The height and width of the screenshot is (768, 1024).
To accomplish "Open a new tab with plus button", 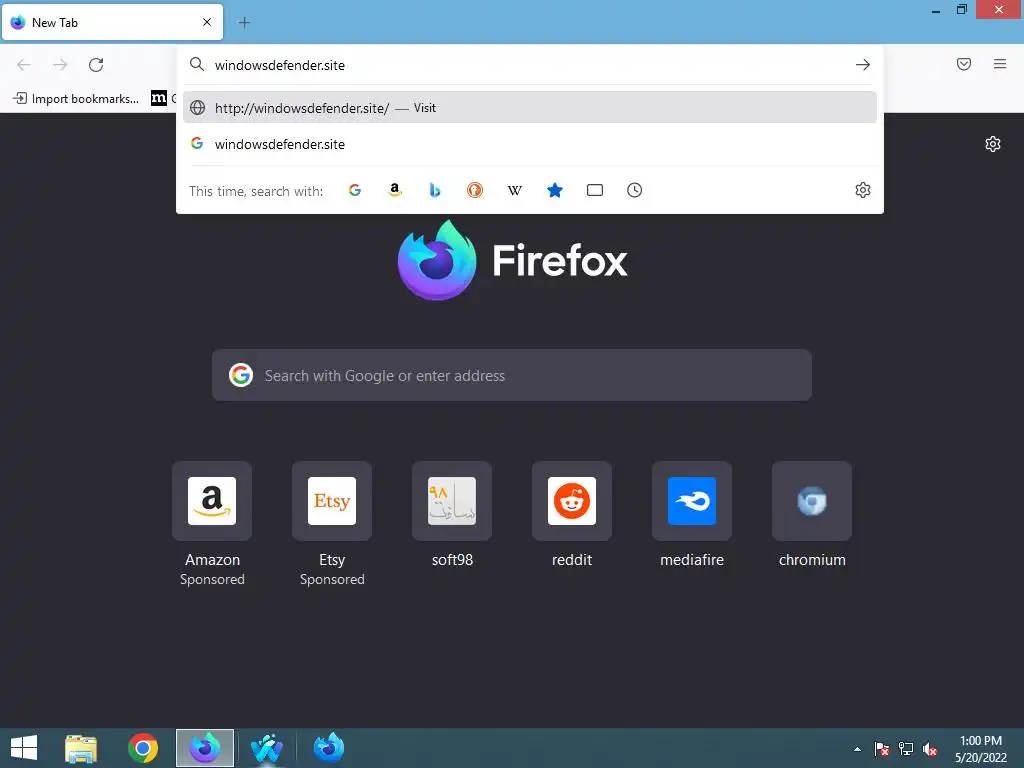I will point(244,23).
